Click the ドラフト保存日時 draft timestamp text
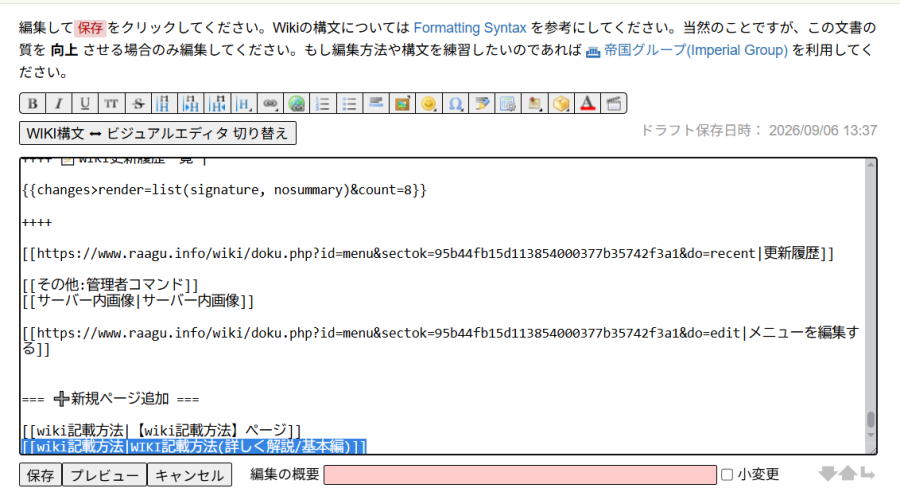Viewport: 900px width, 496px height. pyautogui.click(x=758, y=130)
